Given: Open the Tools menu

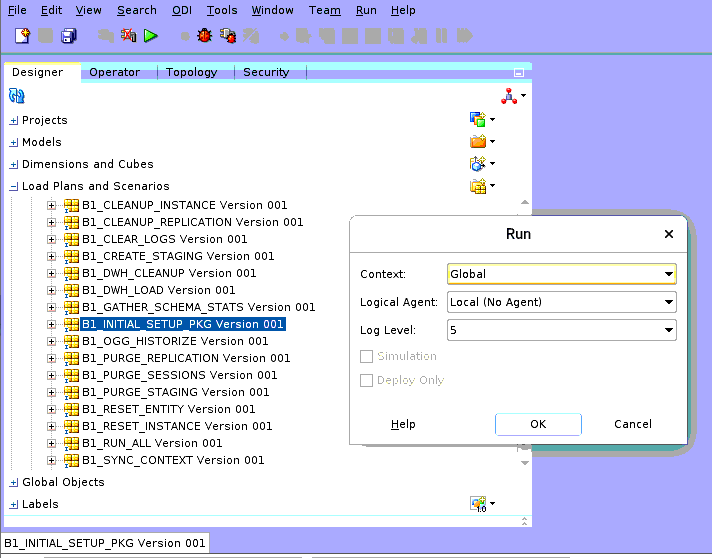Looking at the screenshot, I should pos(222,10).
